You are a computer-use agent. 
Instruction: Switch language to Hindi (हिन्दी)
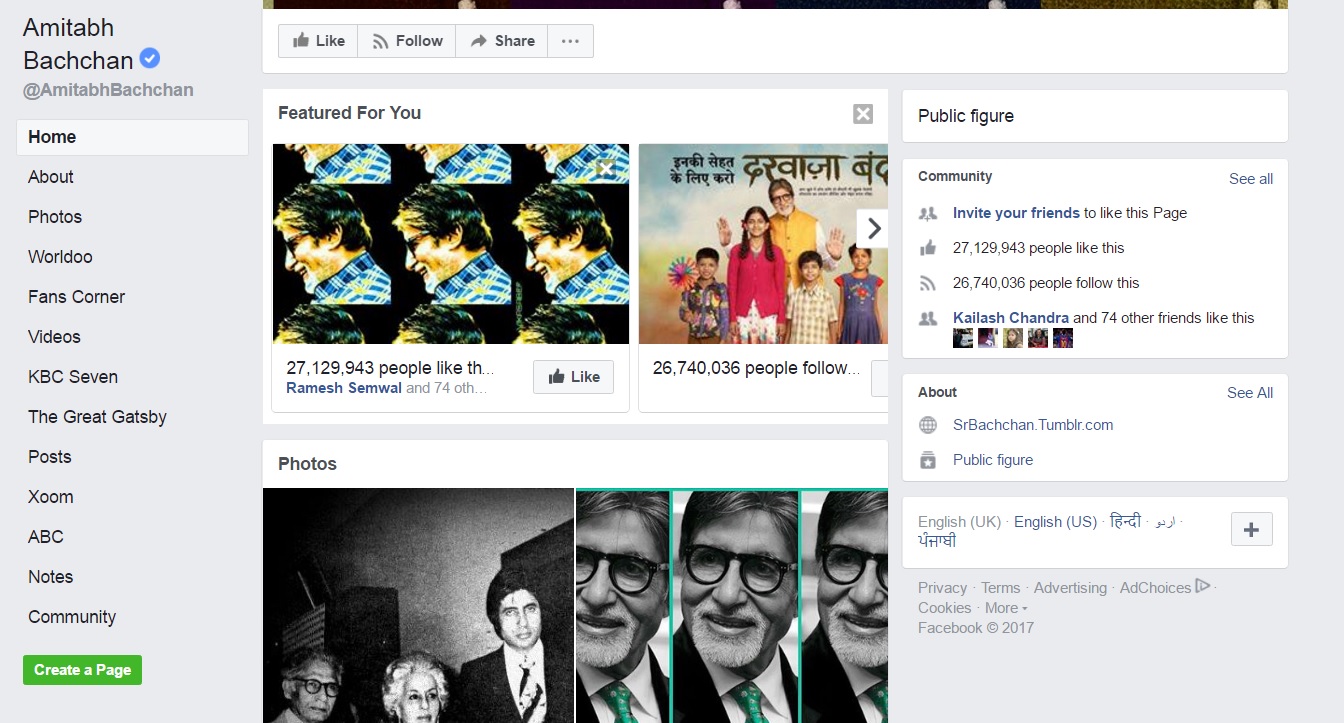click(x=1125, y=522)
